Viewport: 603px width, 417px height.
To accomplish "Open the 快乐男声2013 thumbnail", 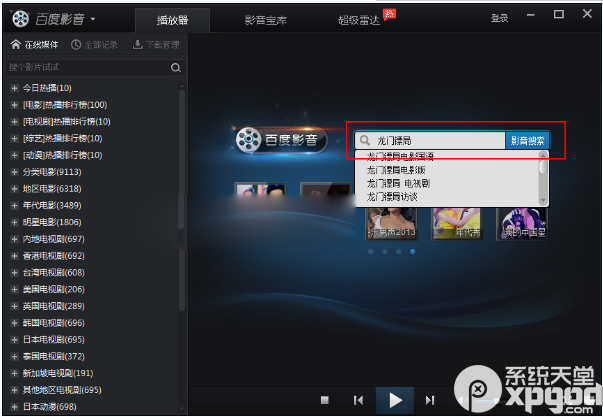I will 391,224.
